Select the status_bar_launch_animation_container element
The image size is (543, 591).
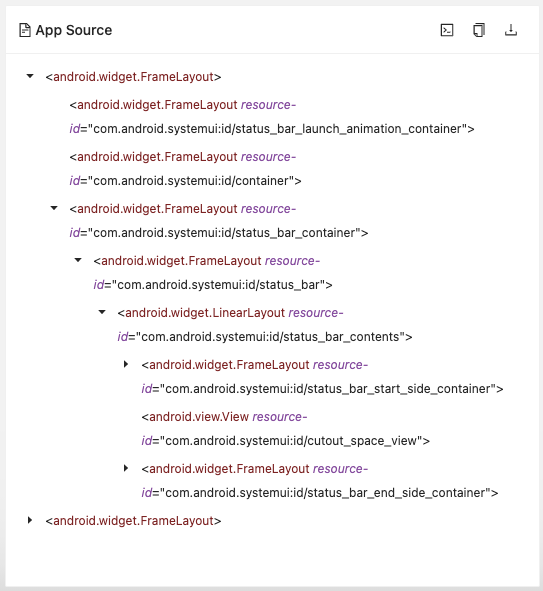click(272, 117)
